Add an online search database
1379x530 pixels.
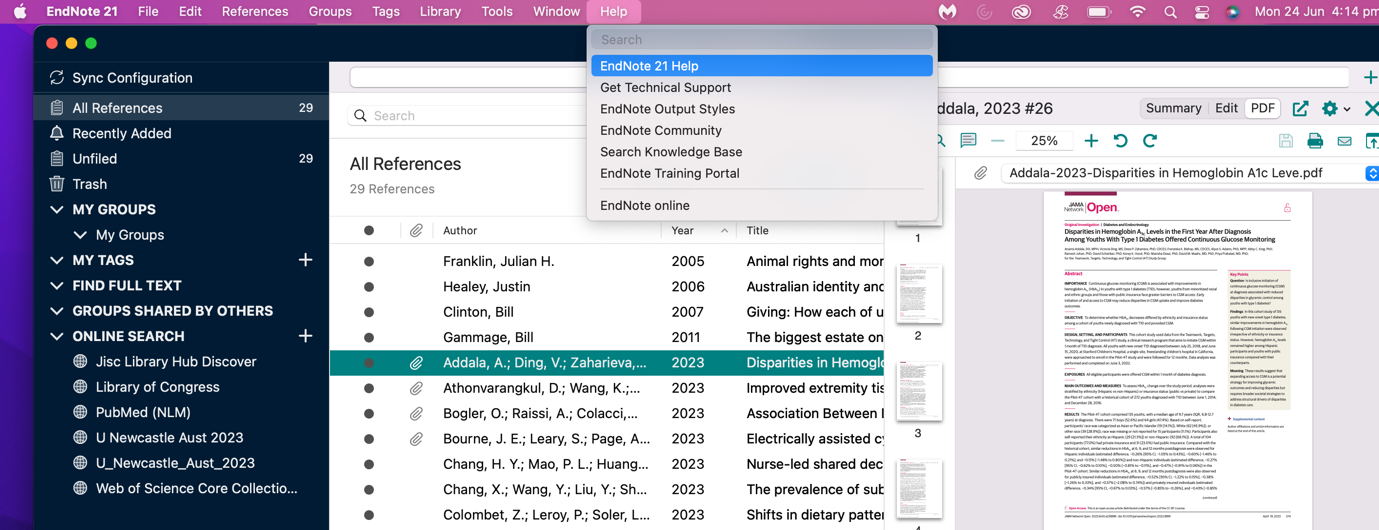305,336
